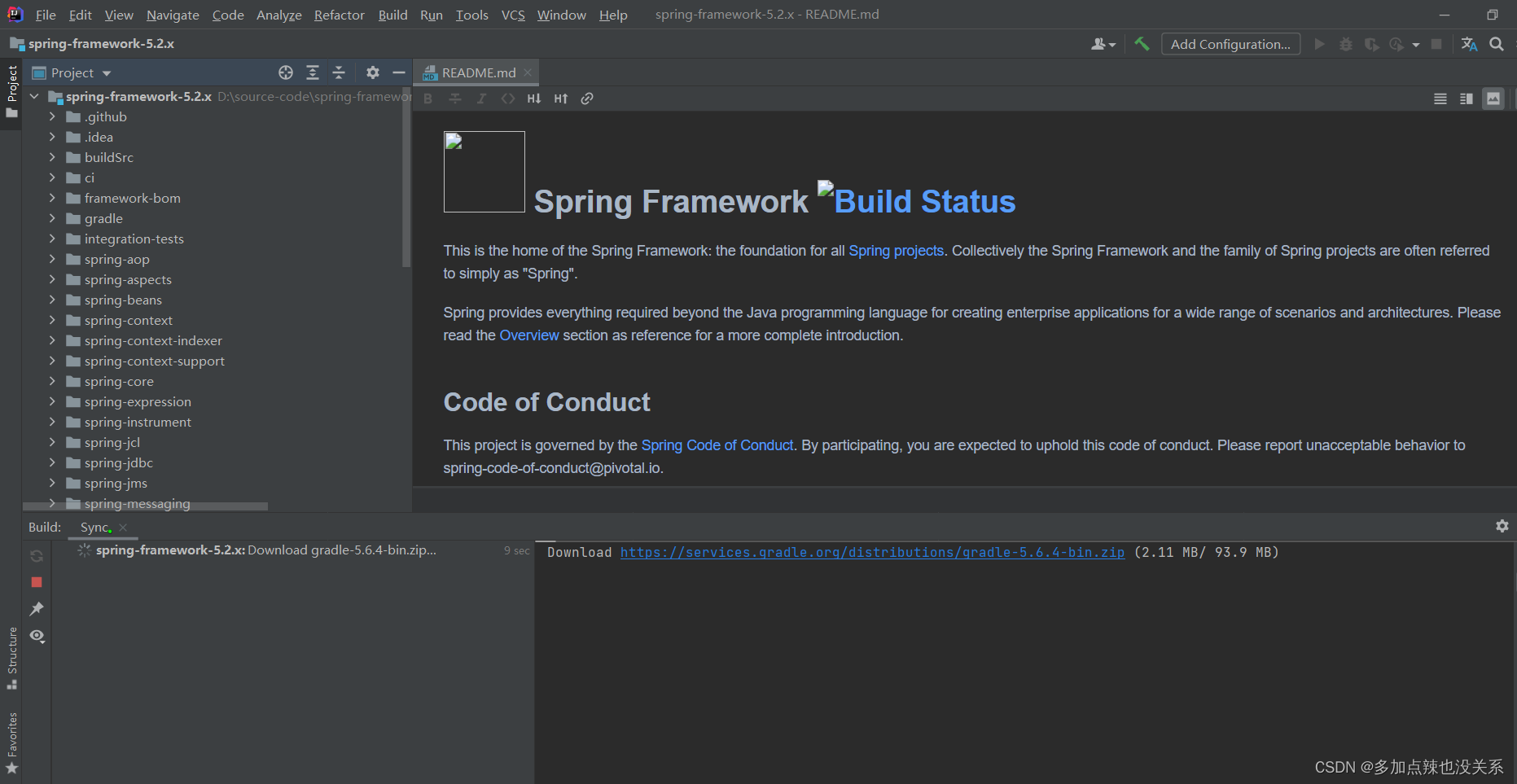
Task: Open the File menu
Action: (x=46, y=15)
